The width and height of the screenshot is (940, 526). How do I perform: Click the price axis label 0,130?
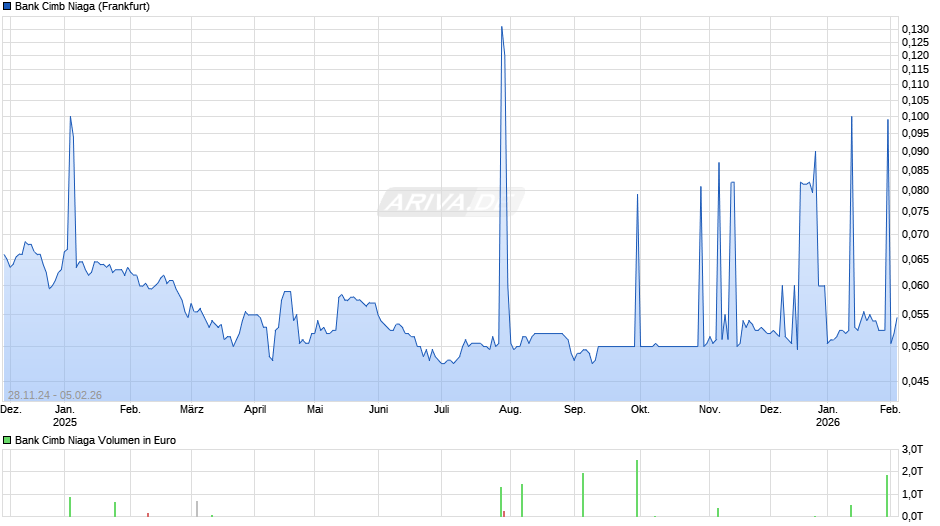click(x=915, y=29)
